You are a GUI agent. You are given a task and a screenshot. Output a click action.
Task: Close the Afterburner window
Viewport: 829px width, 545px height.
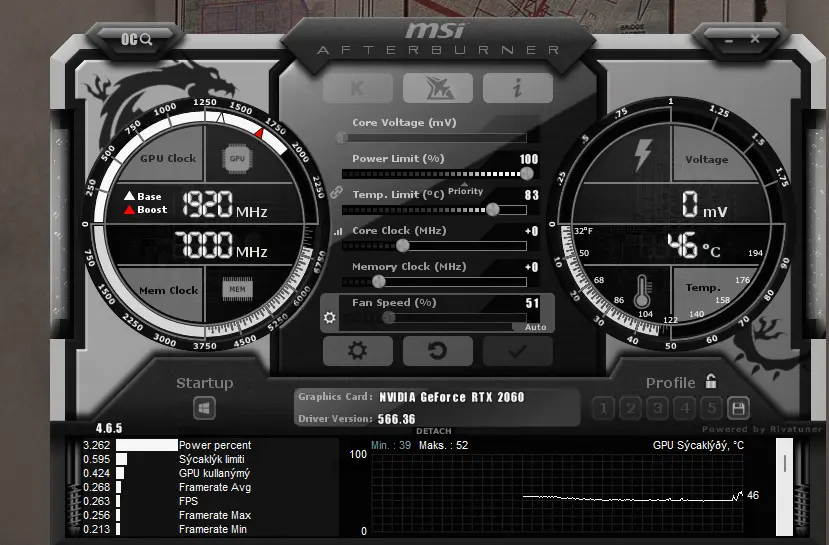point(755,39)
